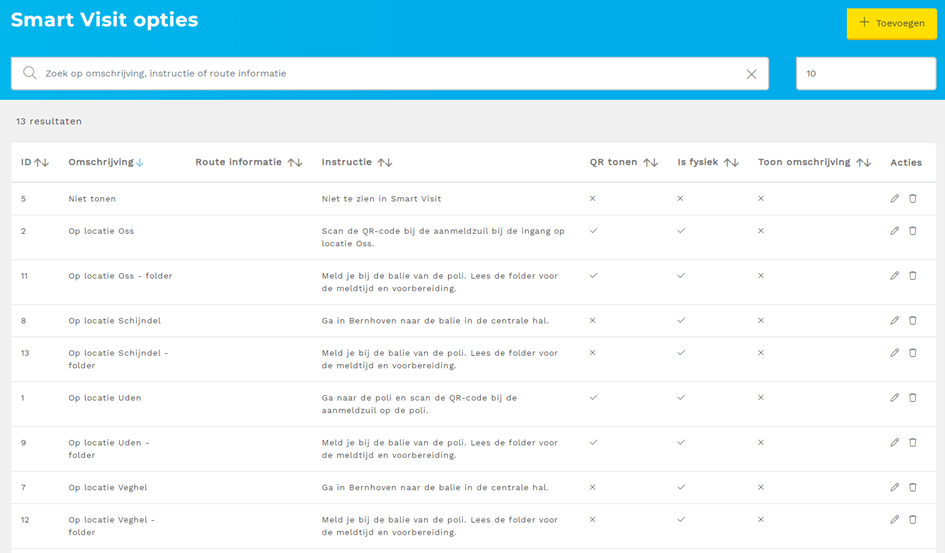
Task: Sort table by ID column
Action: click(x=35, y=162)
